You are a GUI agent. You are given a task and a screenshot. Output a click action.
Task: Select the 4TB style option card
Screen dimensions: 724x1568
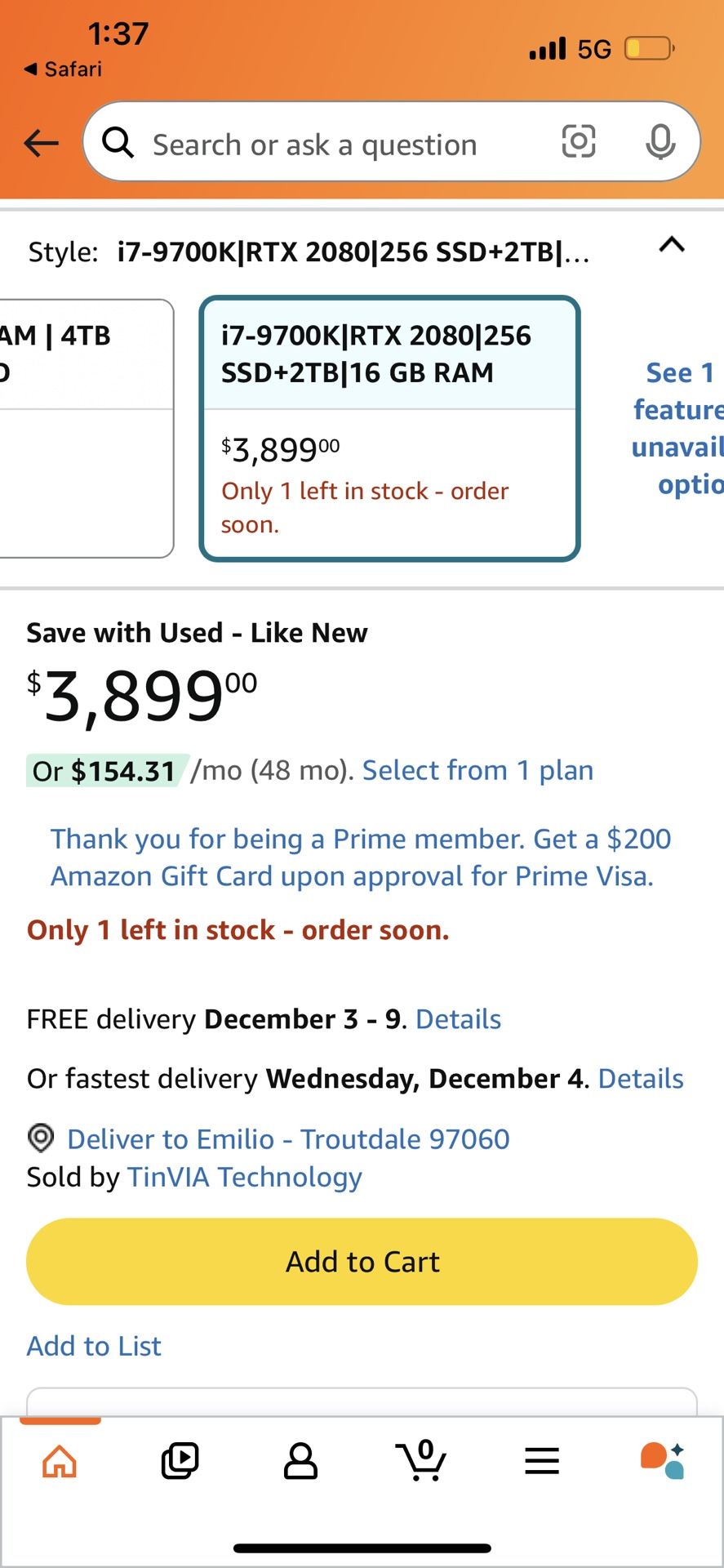point(82,429)
